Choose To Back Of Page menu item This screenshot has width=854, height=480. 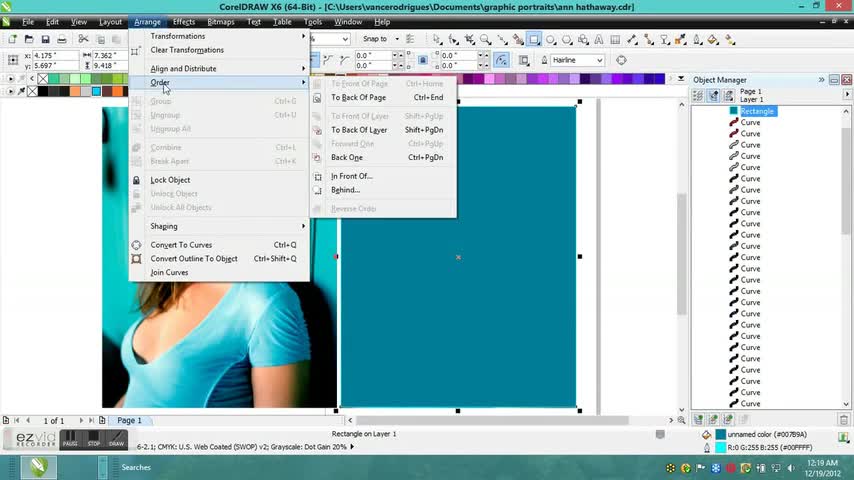click(358, 98)
